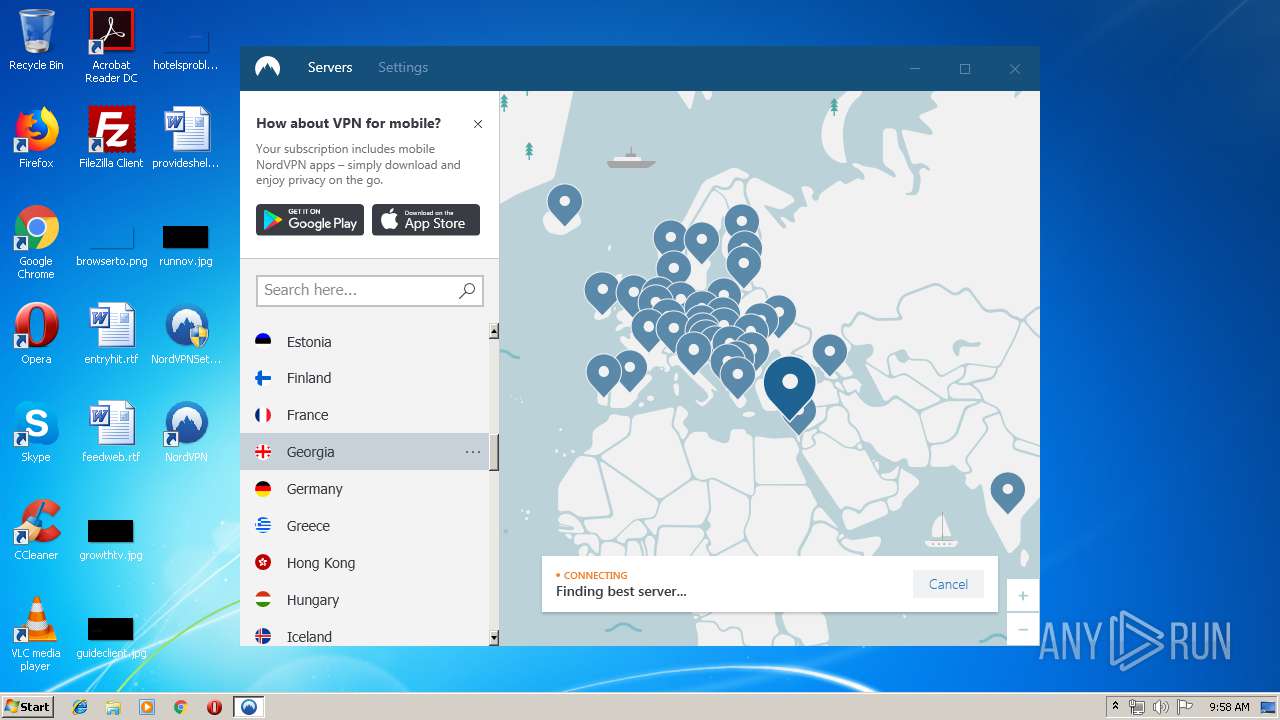Click the Windows Start button
Image resolution: width=1280 pixels, height=720 pixels.
[27, 706]
